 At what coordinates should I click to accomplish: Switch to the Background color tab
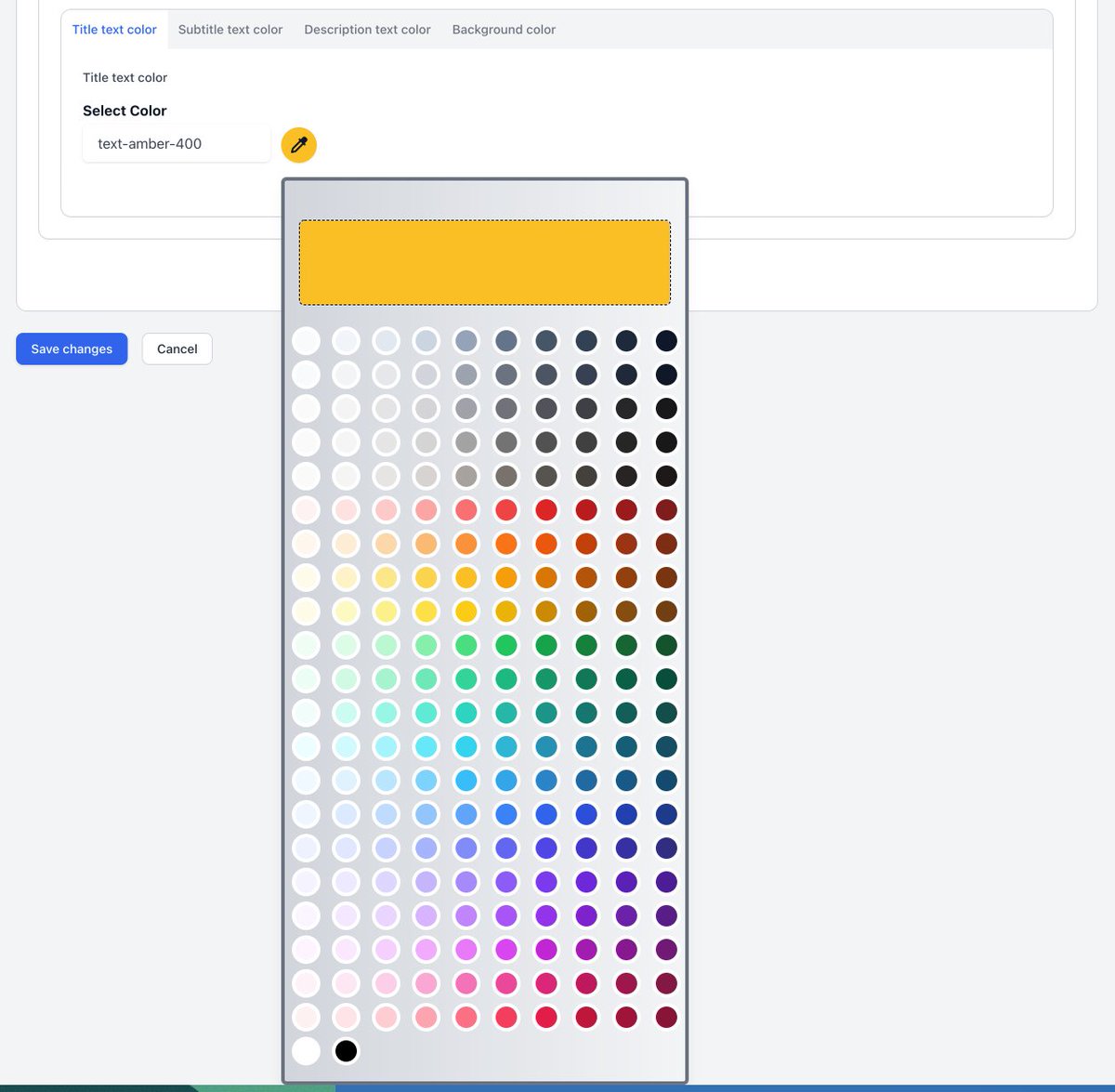tap(504, 30)
